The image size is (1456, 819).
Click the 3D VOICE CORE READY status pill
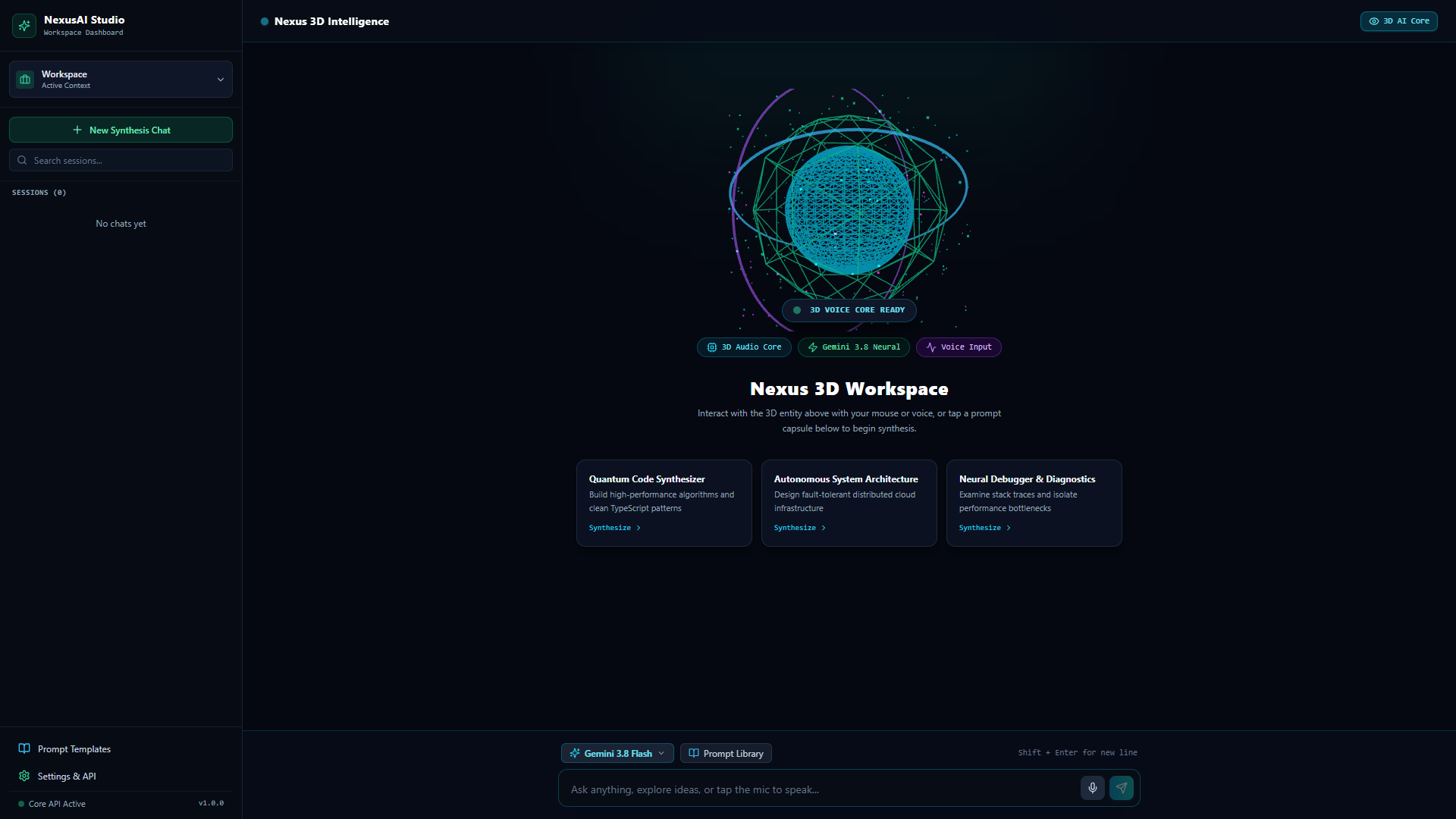pyautogui.click(x=849, y=310)
